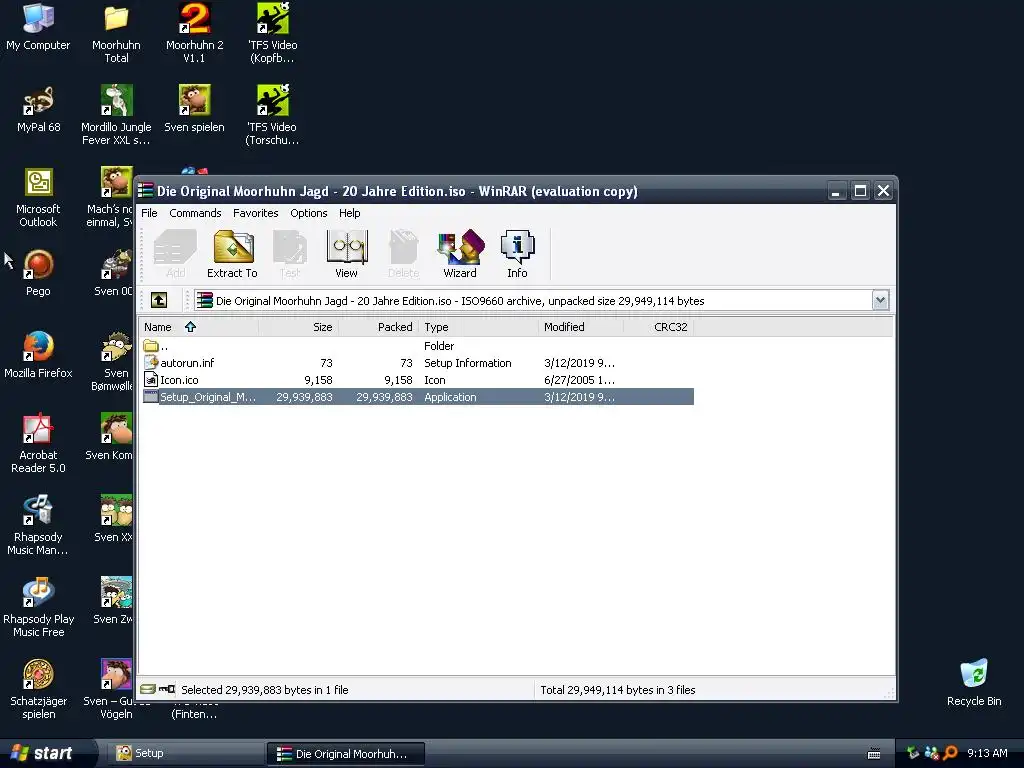Select Rhapsody Music Man... desktop icon

38,525
